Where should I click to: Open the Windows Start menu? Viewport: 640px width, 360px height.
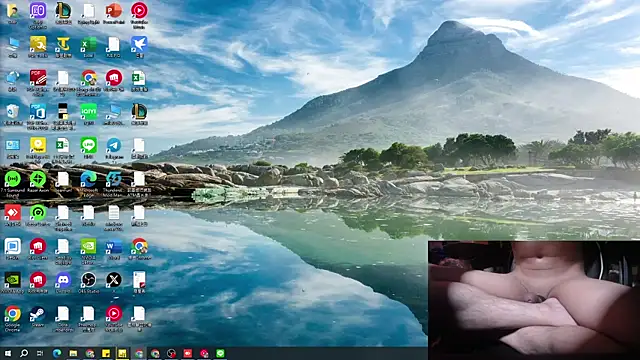(8, 353)
